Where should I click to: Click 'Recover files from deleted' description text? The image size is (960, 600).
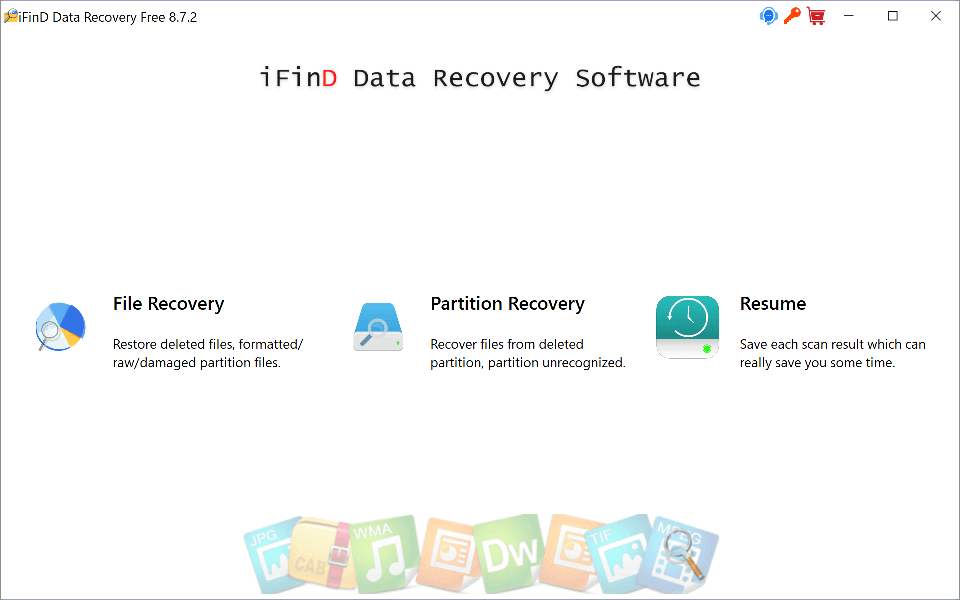point(507,344)
